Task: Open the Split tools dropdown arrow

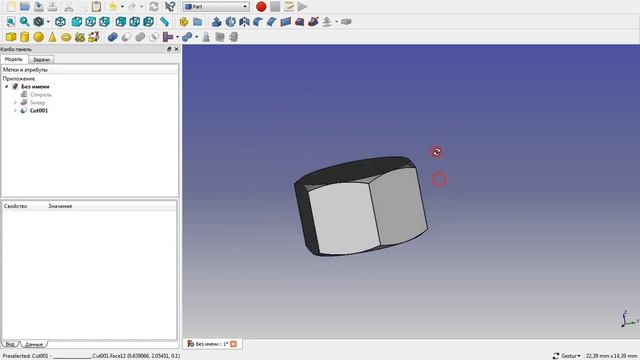Action: point(196,37)
